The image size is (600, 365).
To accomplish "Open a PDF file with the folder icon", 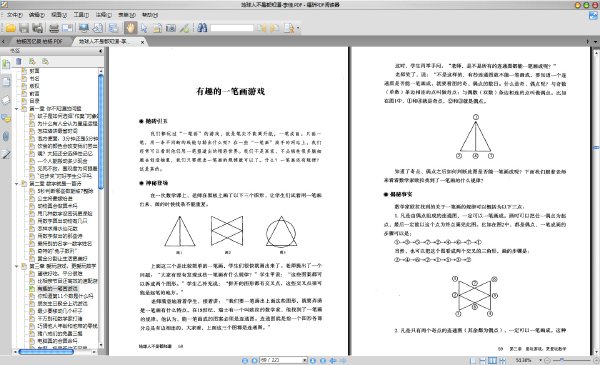I will [10, 28].
